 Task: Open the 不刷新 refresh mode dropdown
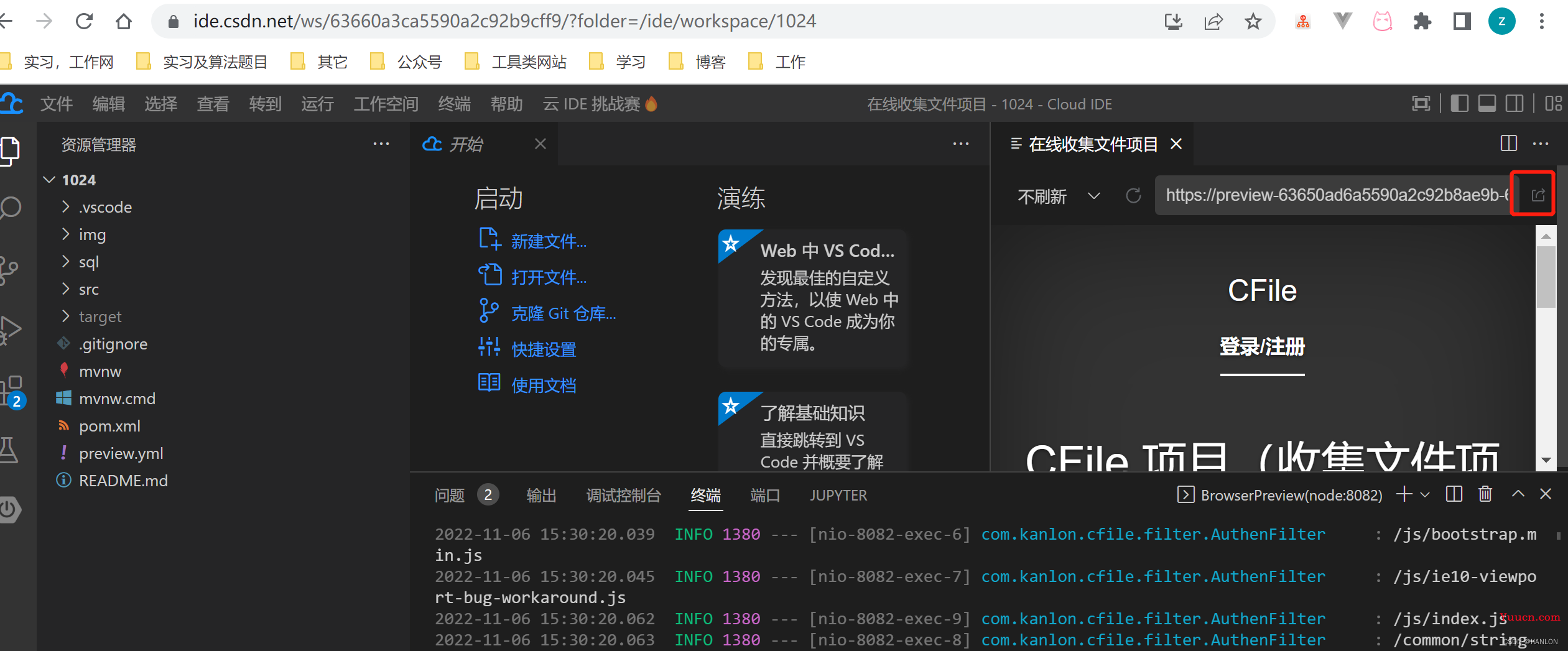pyautogui.click(x=1059, y=196)
